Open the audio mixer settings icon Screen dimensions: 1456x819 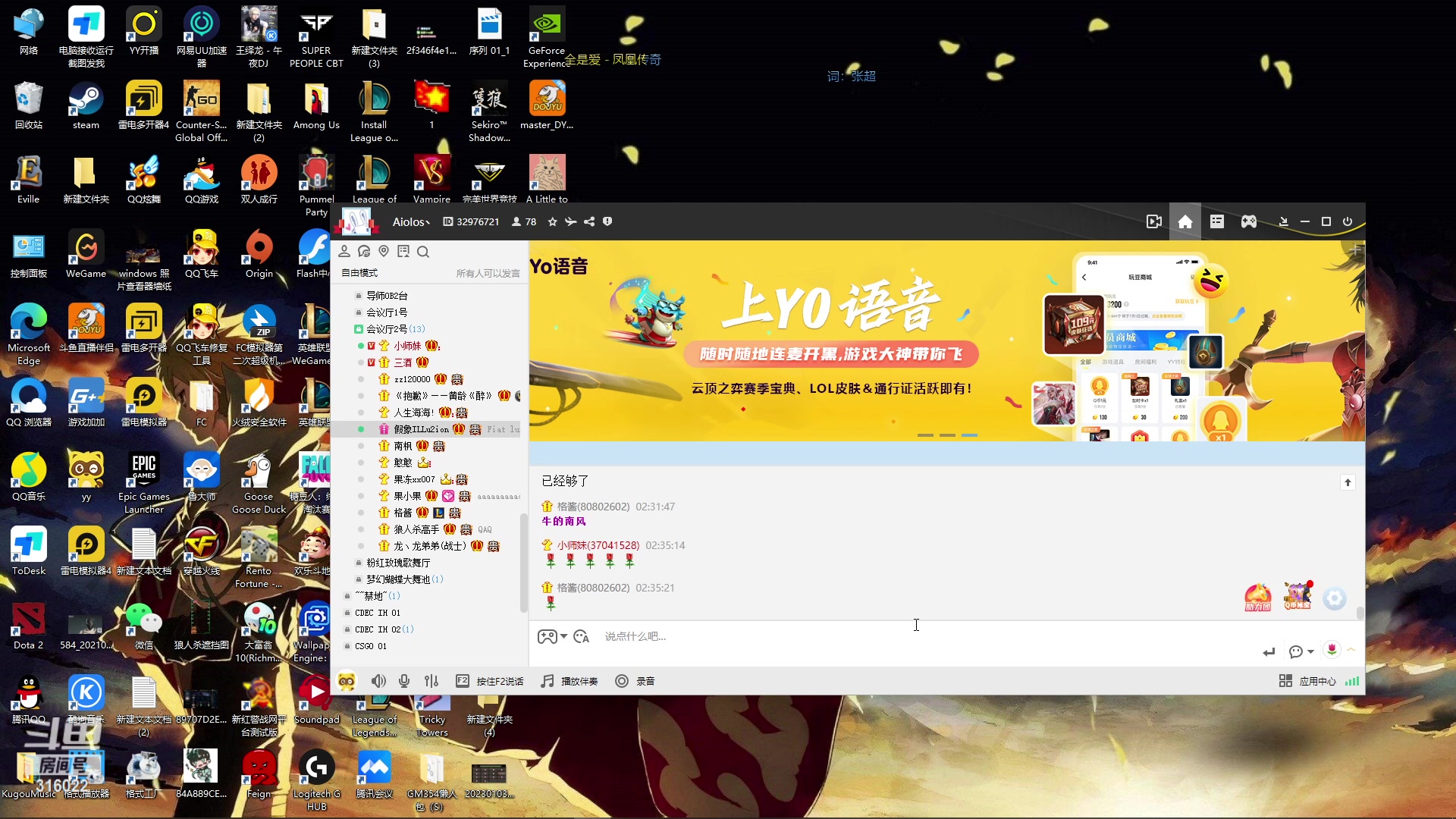431,681
